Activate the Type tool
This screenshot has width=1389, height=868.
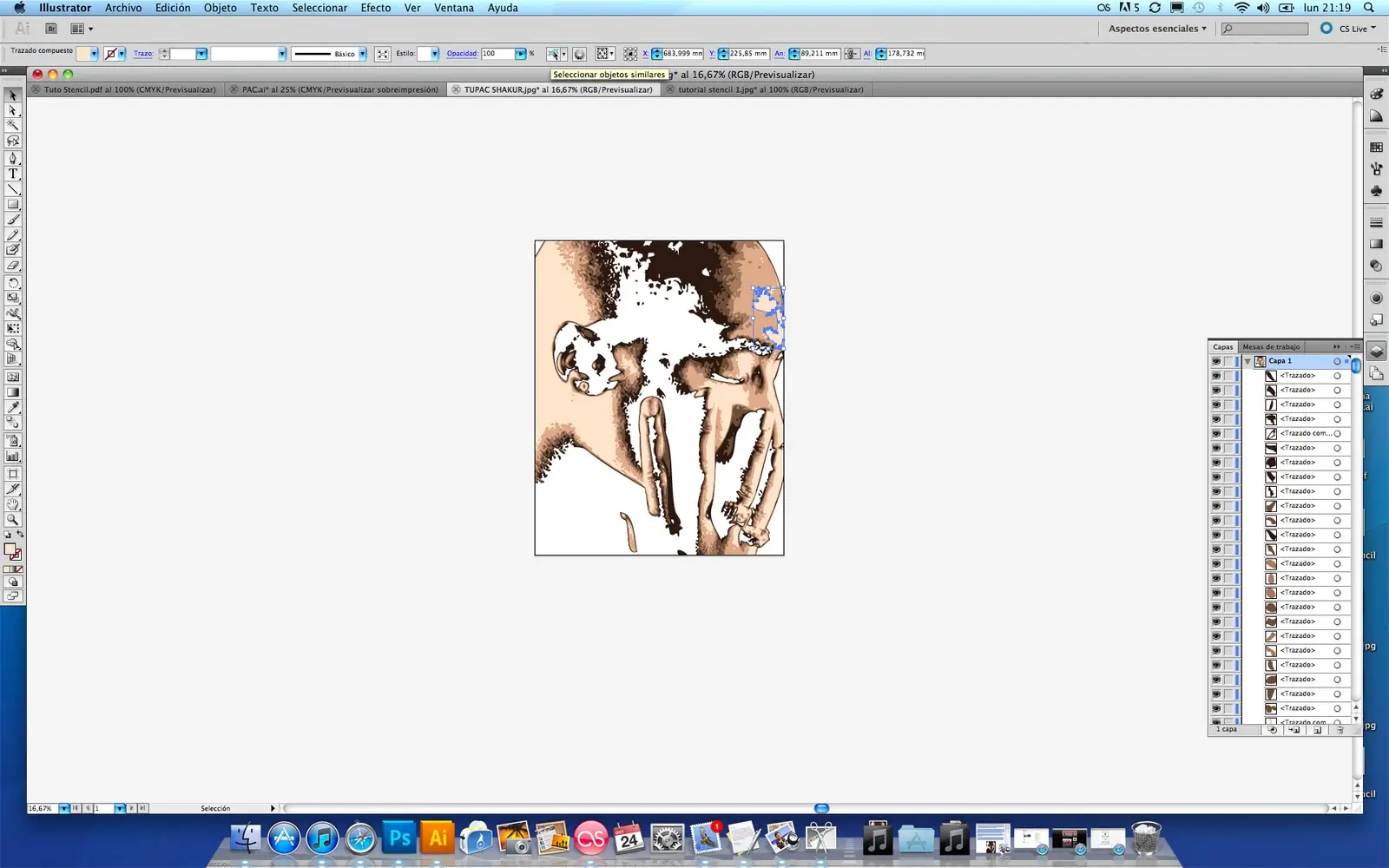pyautogui.click(x=13, y=174)
